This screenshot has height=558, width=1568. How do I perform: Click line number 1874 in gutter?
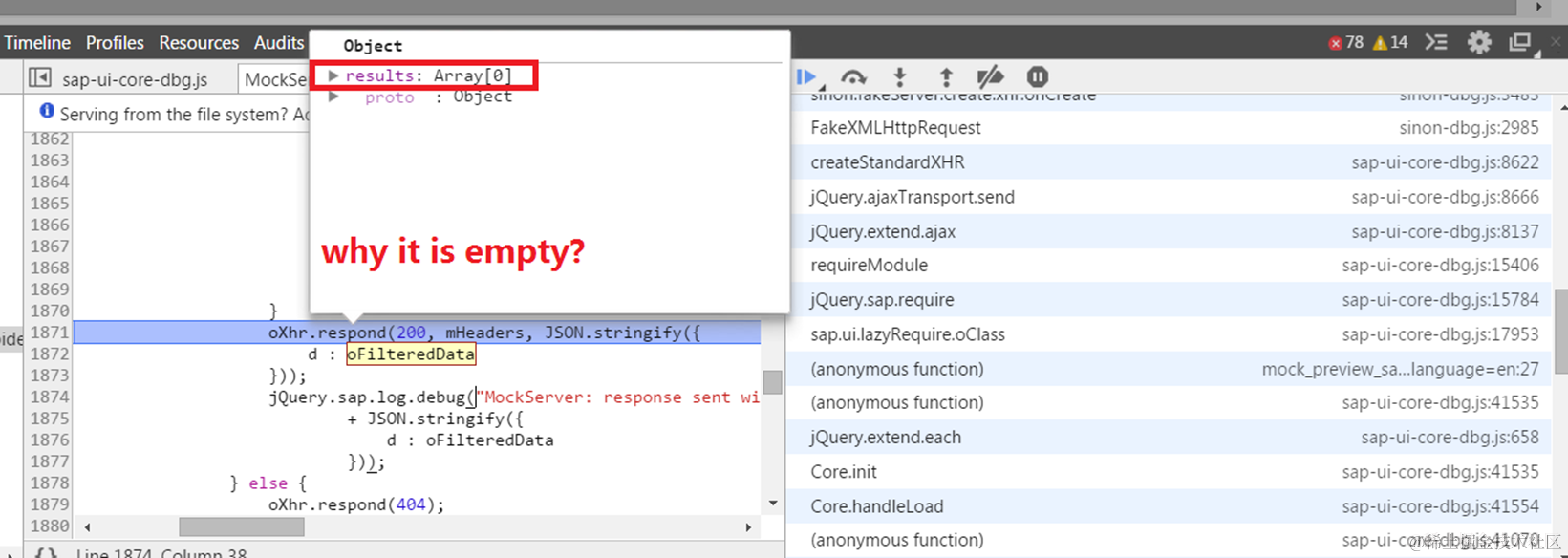(50, 397)
